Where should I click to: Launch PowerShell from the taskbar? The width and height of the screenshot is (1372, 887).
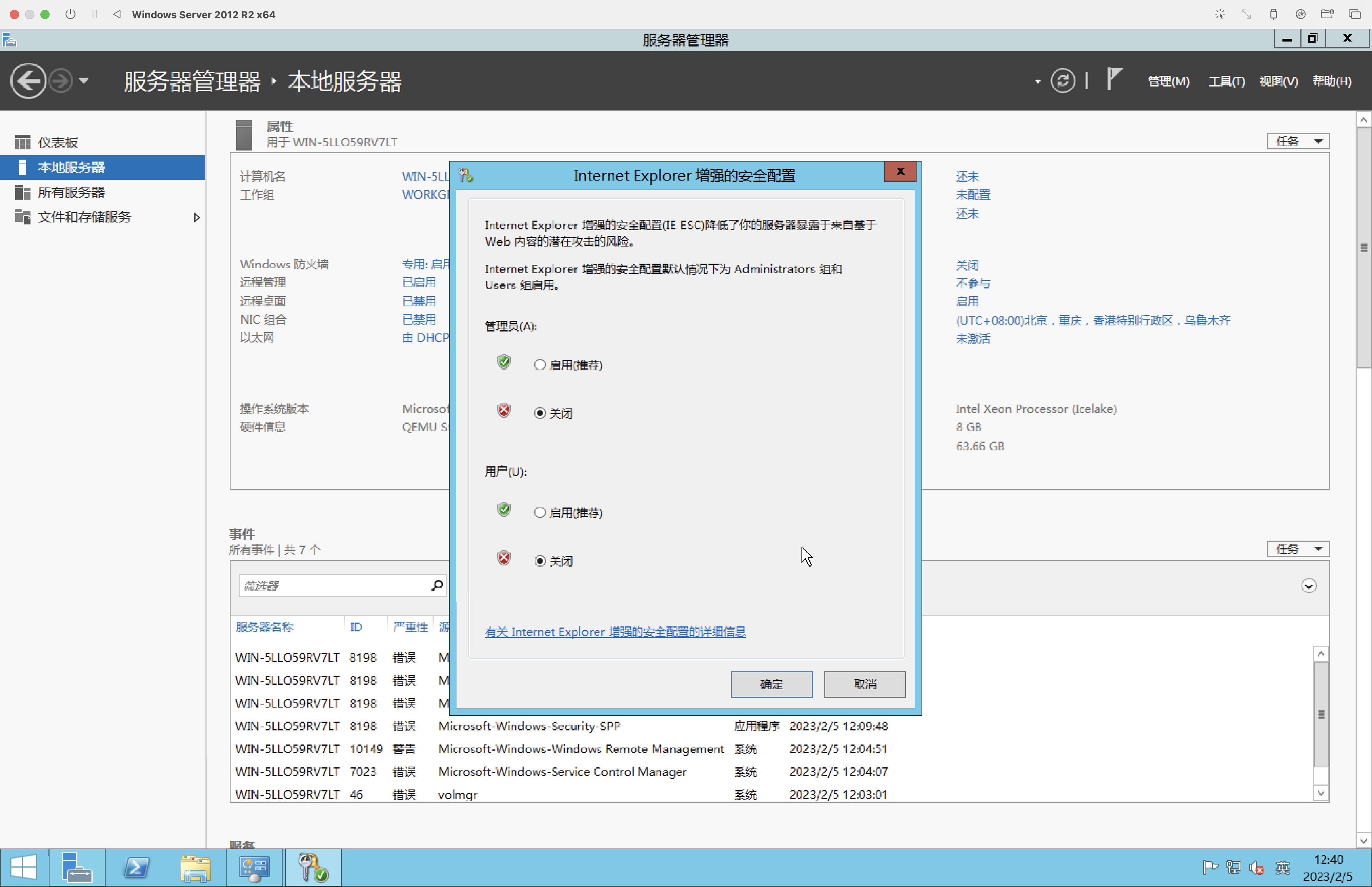coord(136,868)
